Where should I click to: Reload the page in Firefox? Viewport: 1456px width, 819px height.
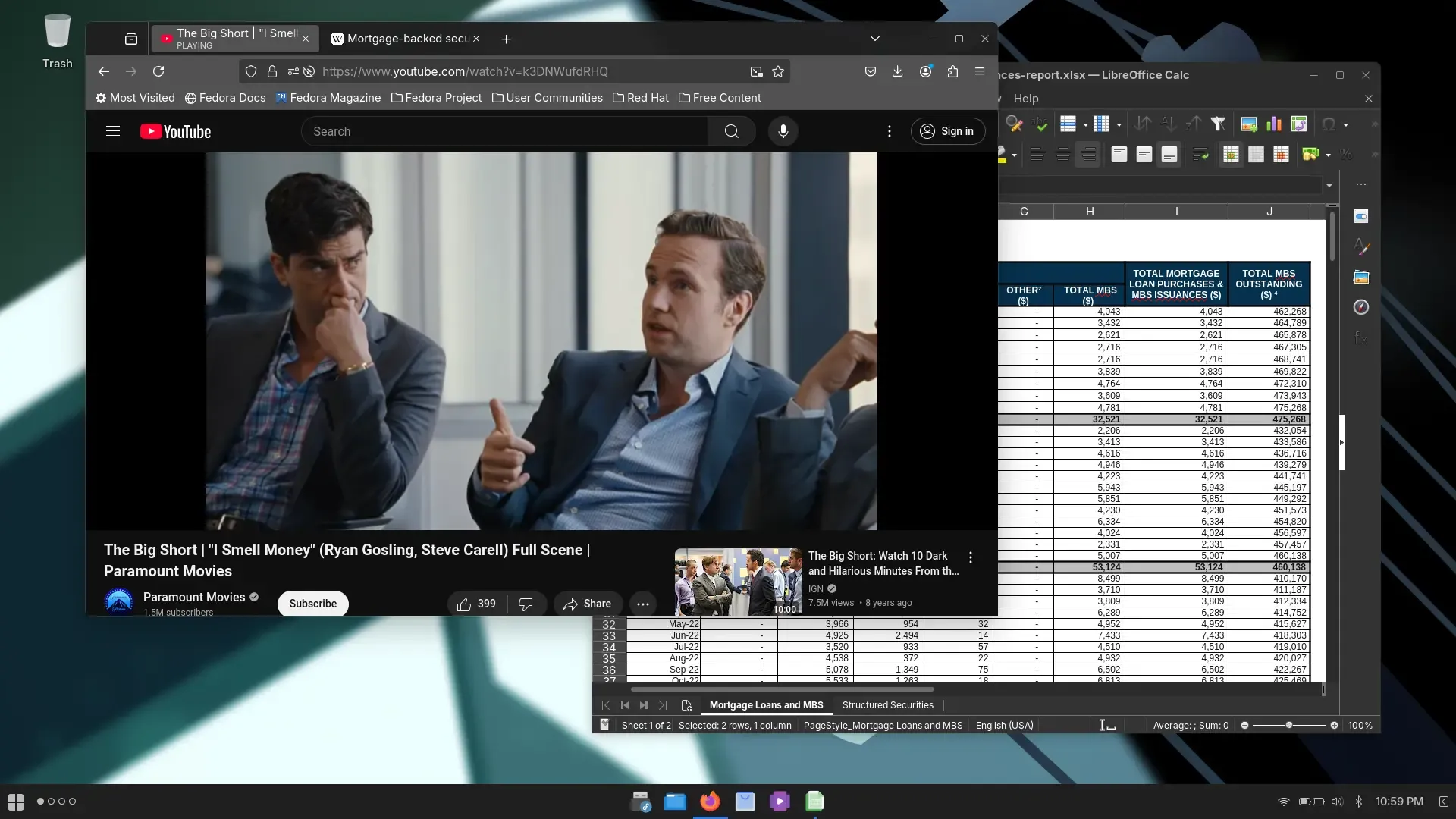coord(158,71)
